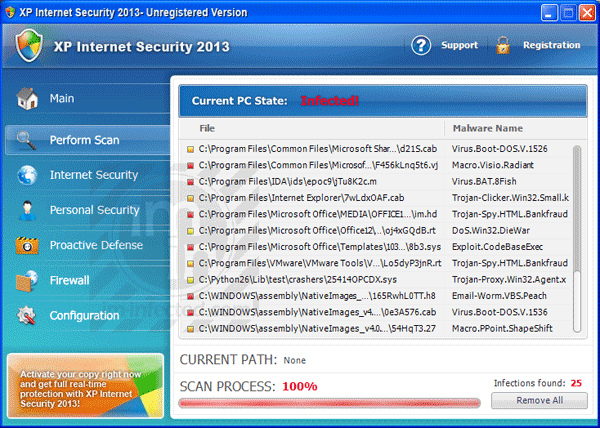This screenshot has width=600, height=428.
Task: Click red threat icon of 165RwhL0TT.h8 row
Action: tap(190, 296)
